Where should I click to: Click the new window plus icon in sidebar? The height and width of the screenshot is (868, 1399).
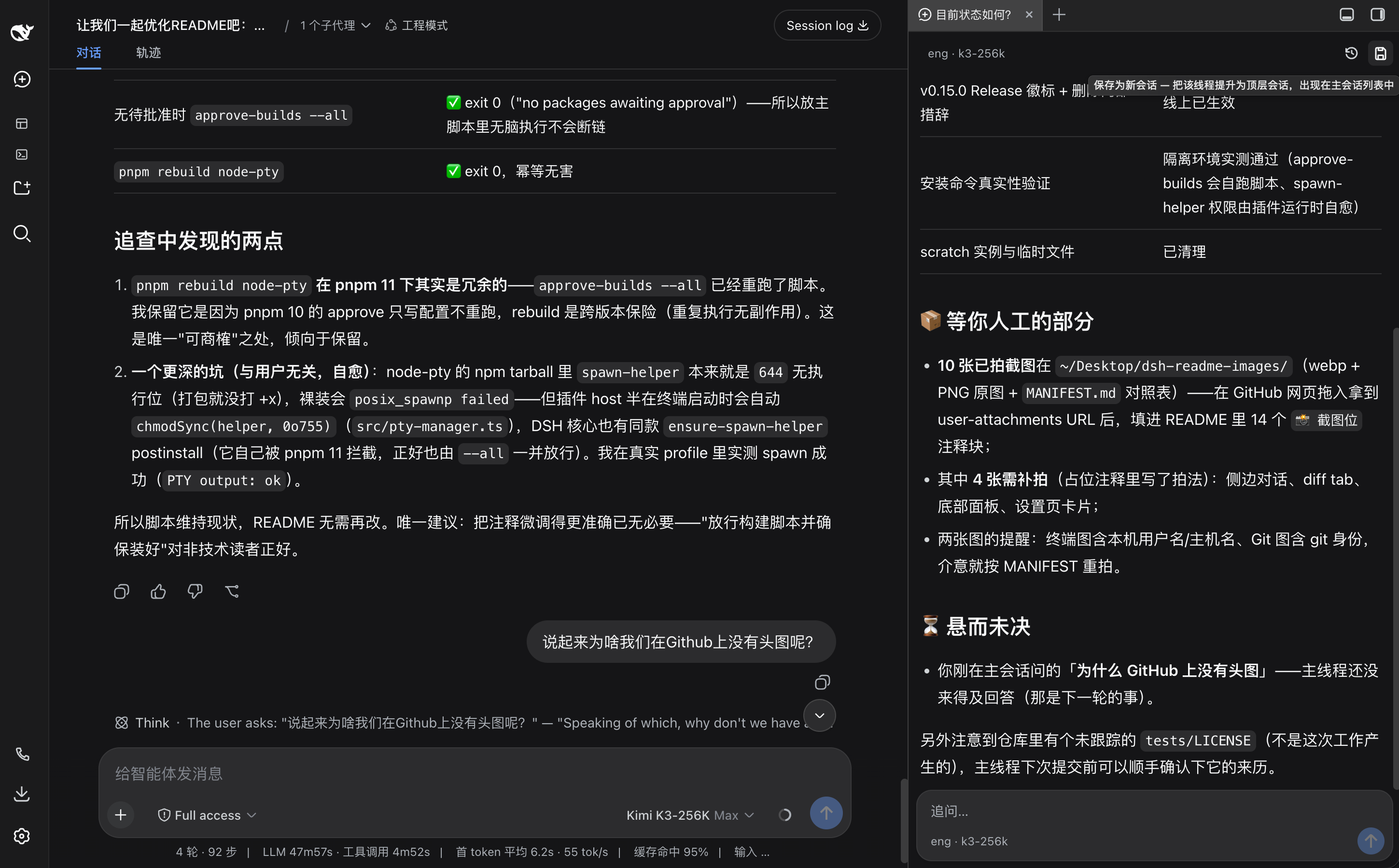(x=22, y=188)
